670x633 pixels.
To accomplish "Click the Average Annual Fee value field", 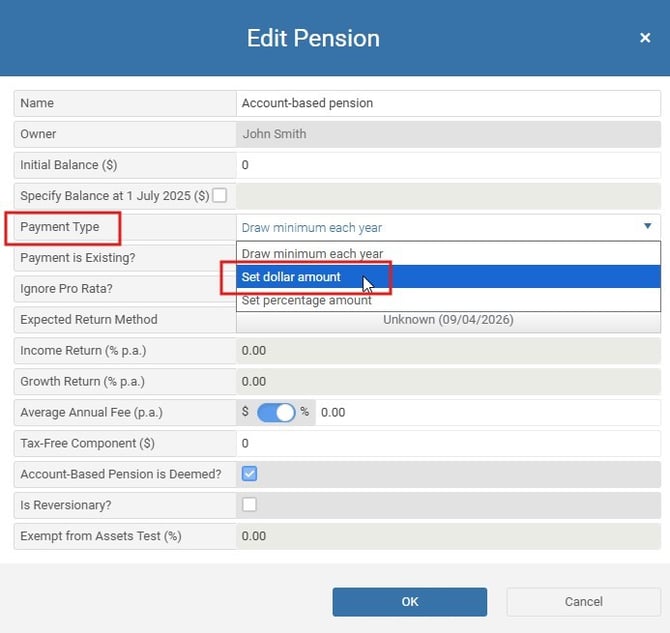I will [x=488, y=412].
